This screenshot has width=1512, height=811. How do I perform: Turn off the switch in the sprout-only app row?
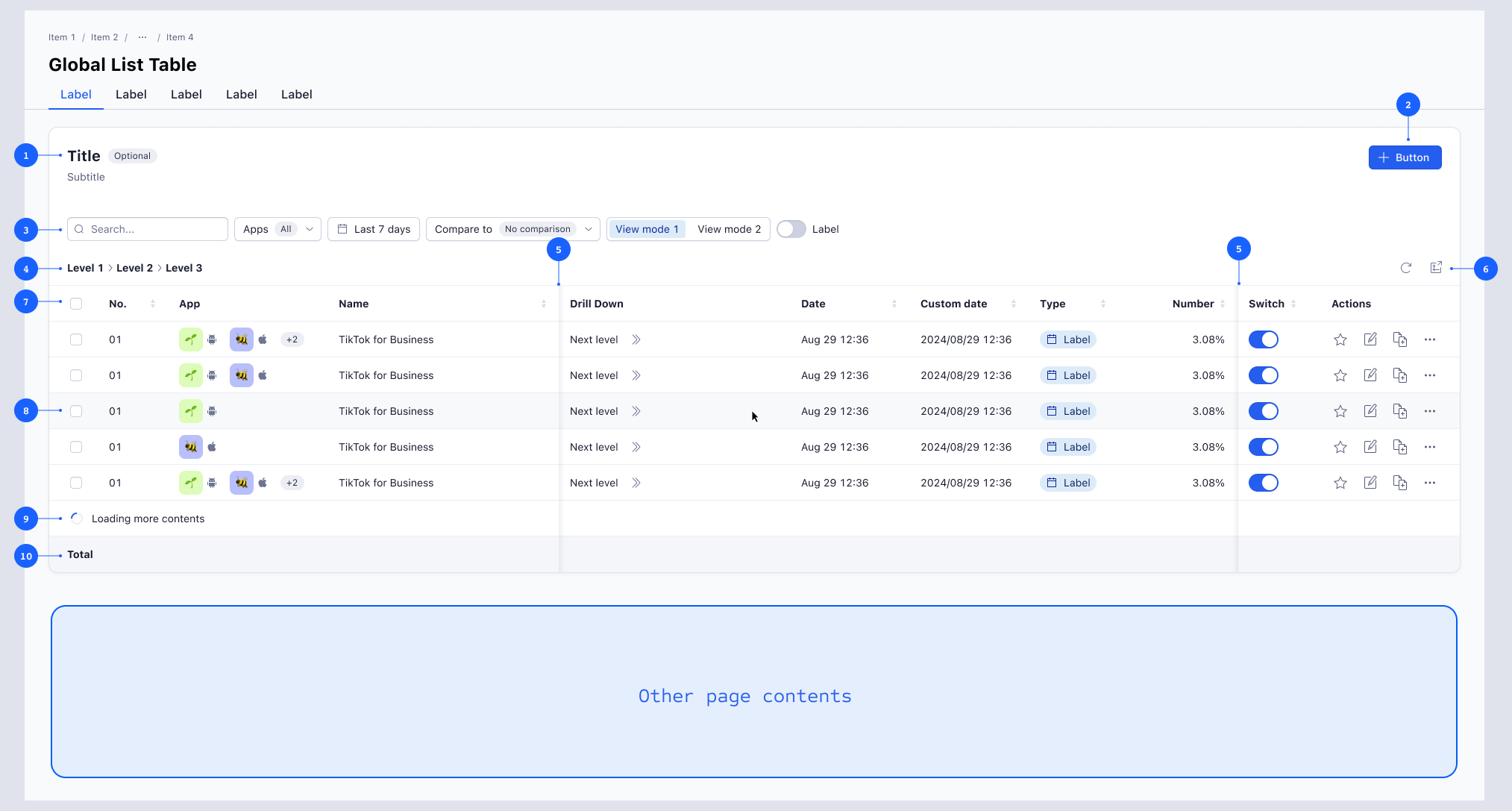[x=1264, y=411]
